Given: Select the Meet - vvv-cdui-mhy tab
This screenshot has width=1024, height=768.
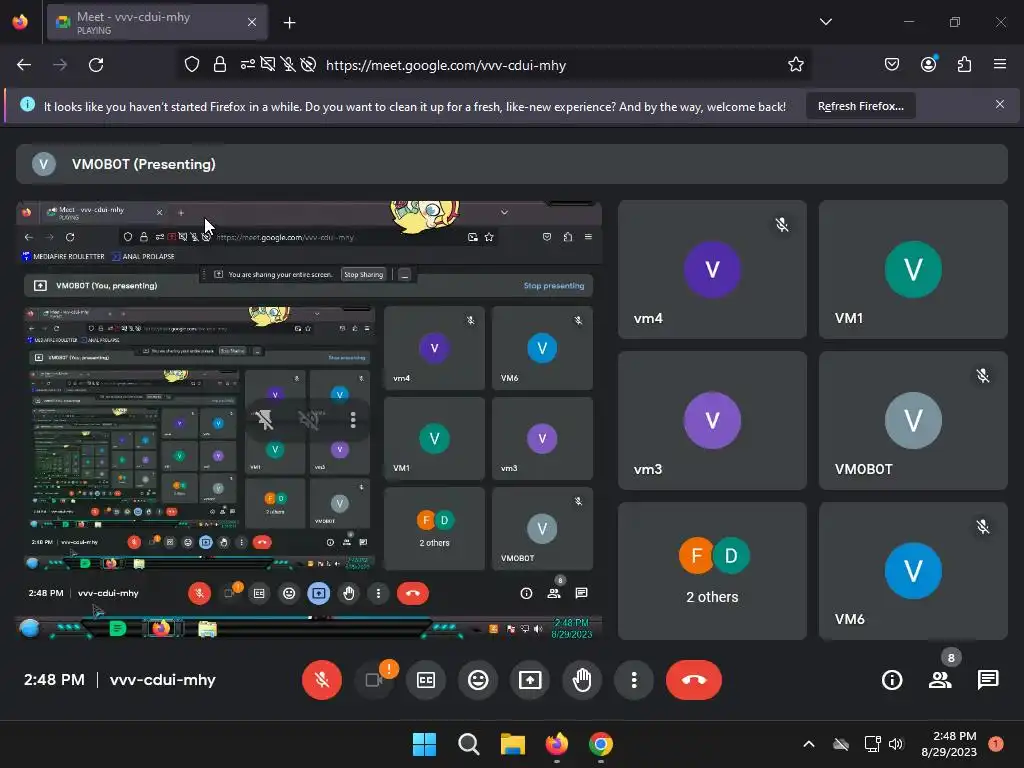Looking at the screenshot, I should coord(157,22).
